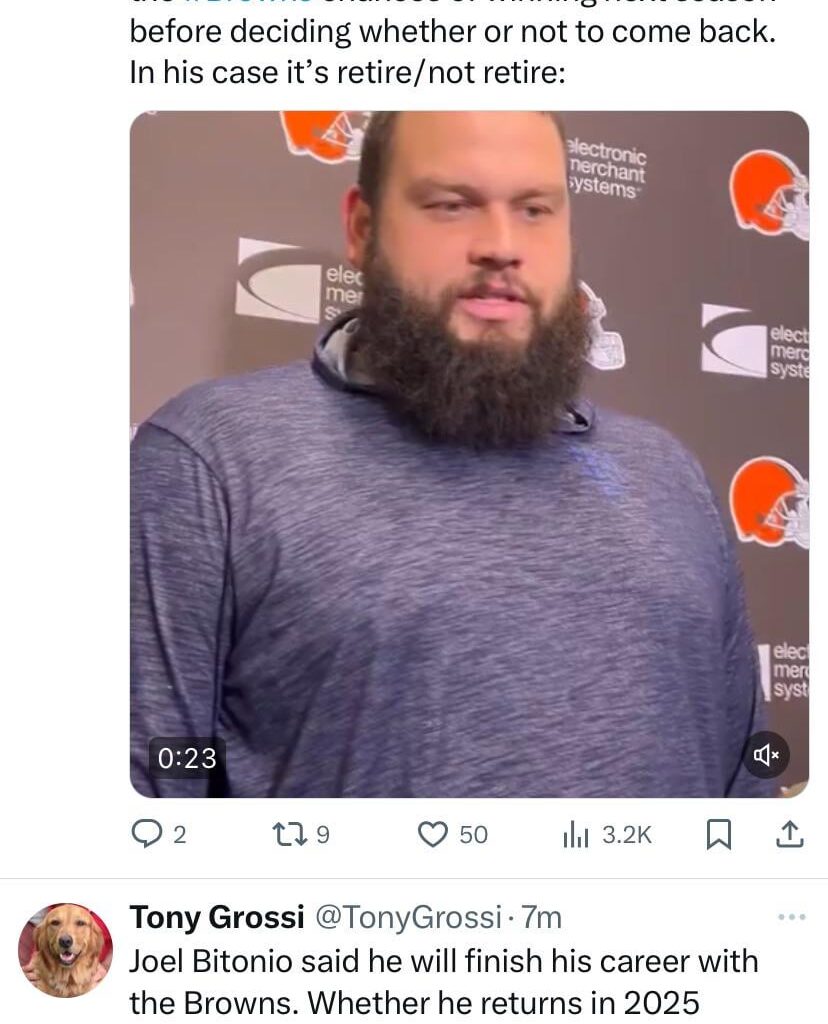Click the repost icon showing 9 reposts
Viewport: 828px width, 1024px height.
(x=289, y=833)
